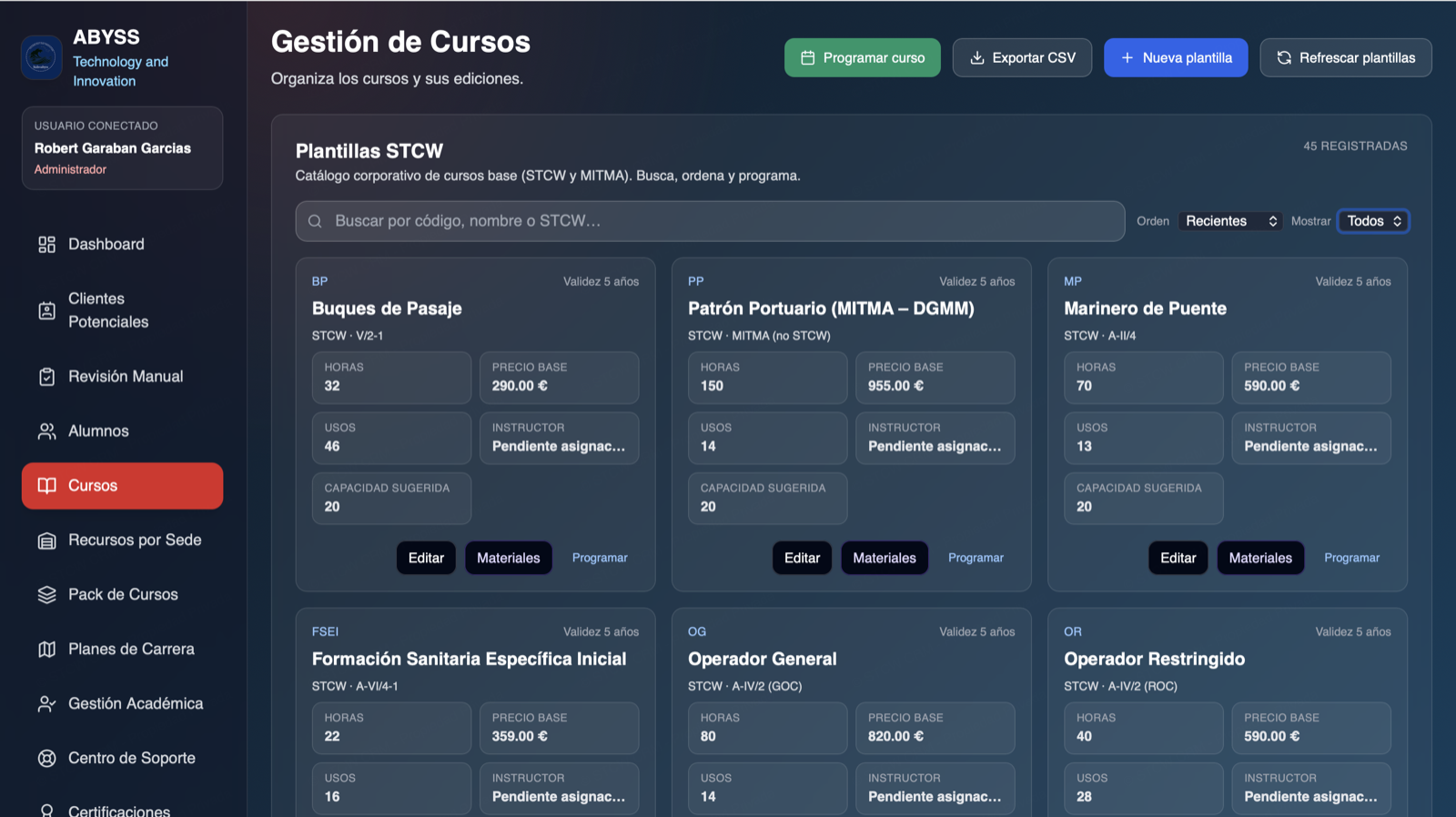Click the Exportar CSV button

1022,58
